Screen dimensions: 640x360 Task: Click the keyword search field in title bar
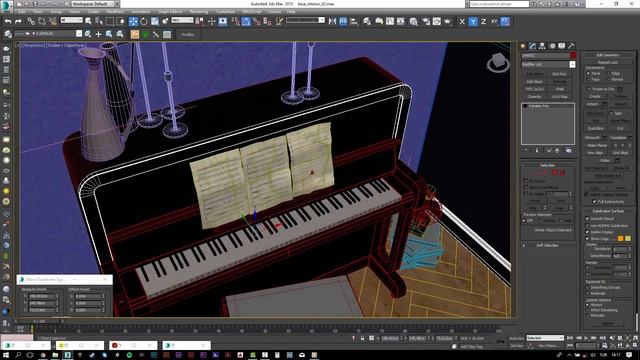click(x=499, y=4)
